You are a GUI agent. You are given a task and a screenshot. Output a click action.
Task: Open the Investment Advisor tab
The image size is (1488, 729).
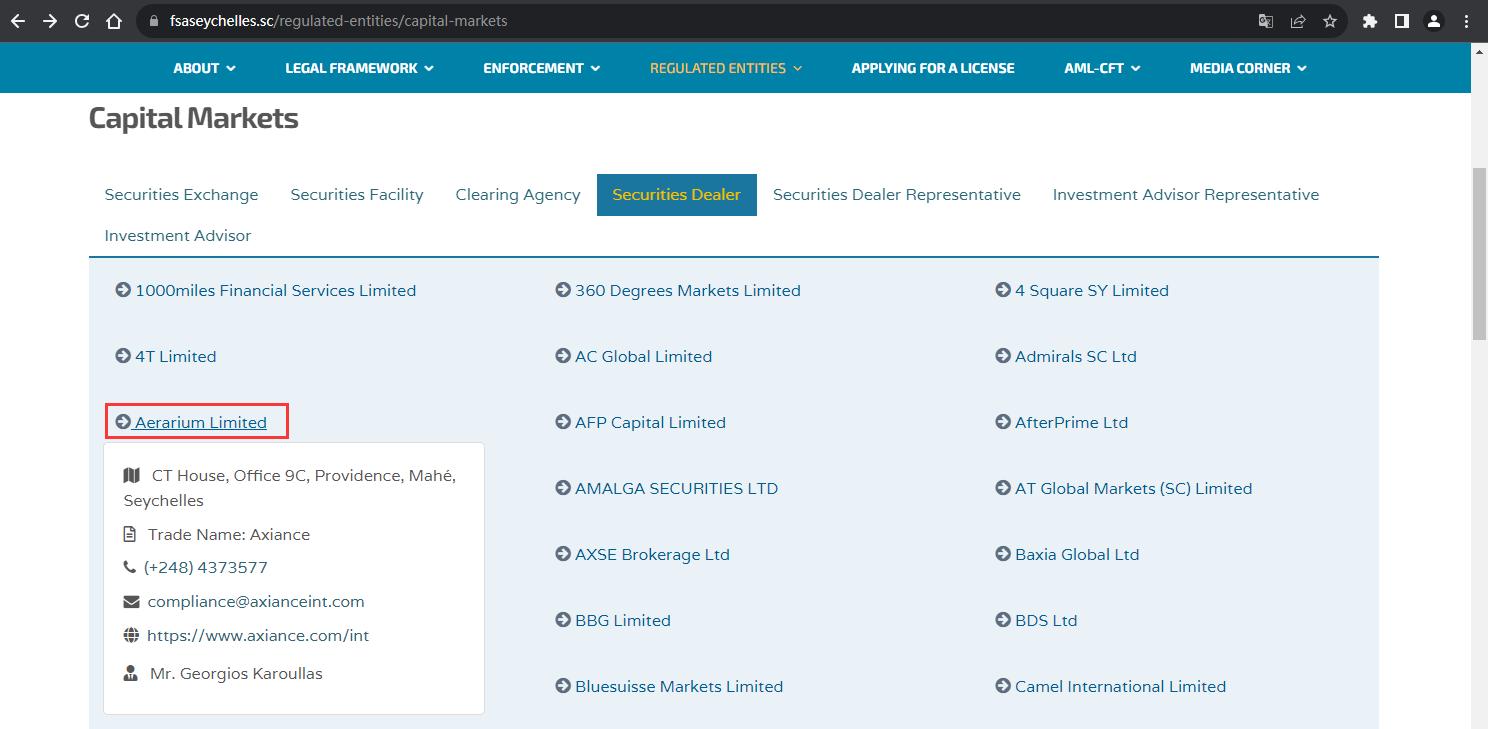[x=178, y=235]
